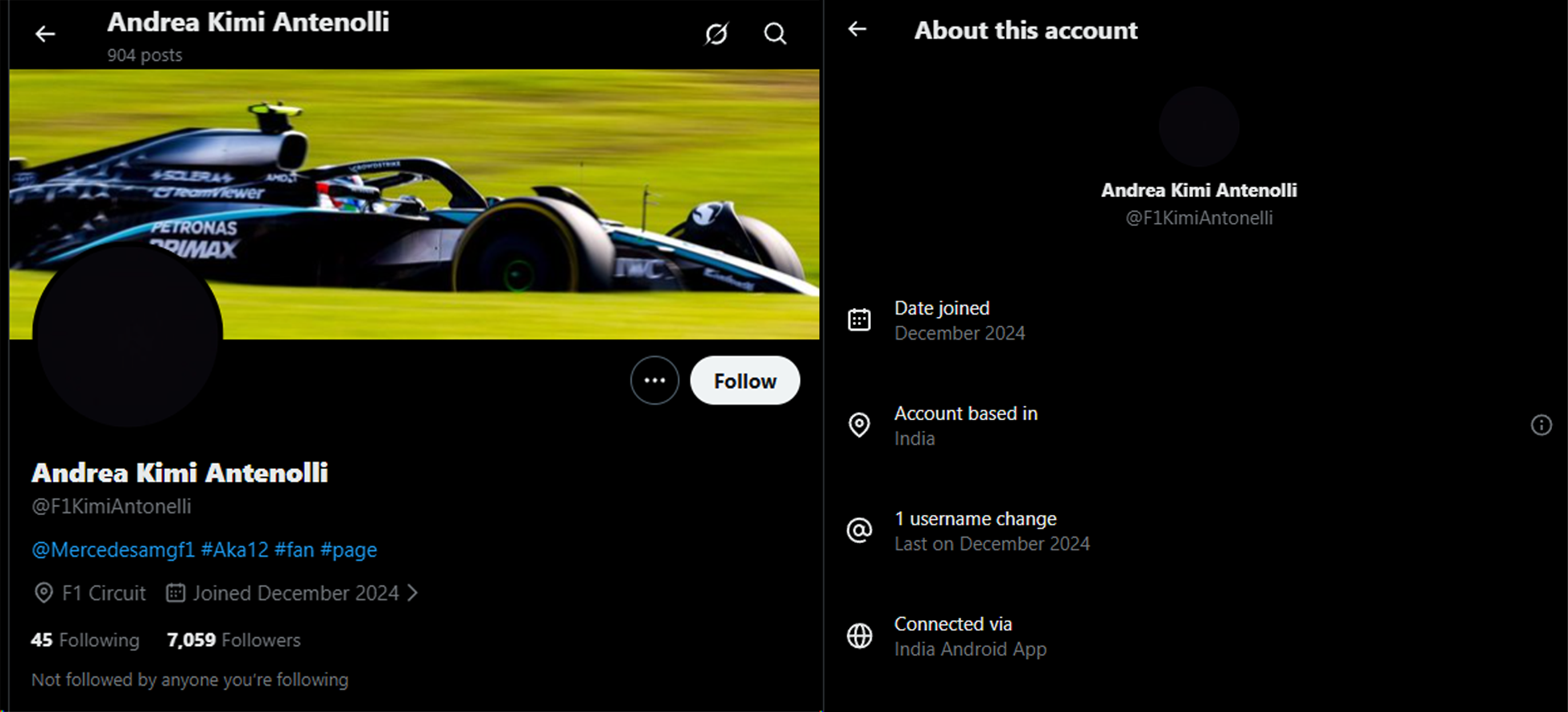Click the Andrea Kimi Antenolli title above 904 posts

(248, 23)
